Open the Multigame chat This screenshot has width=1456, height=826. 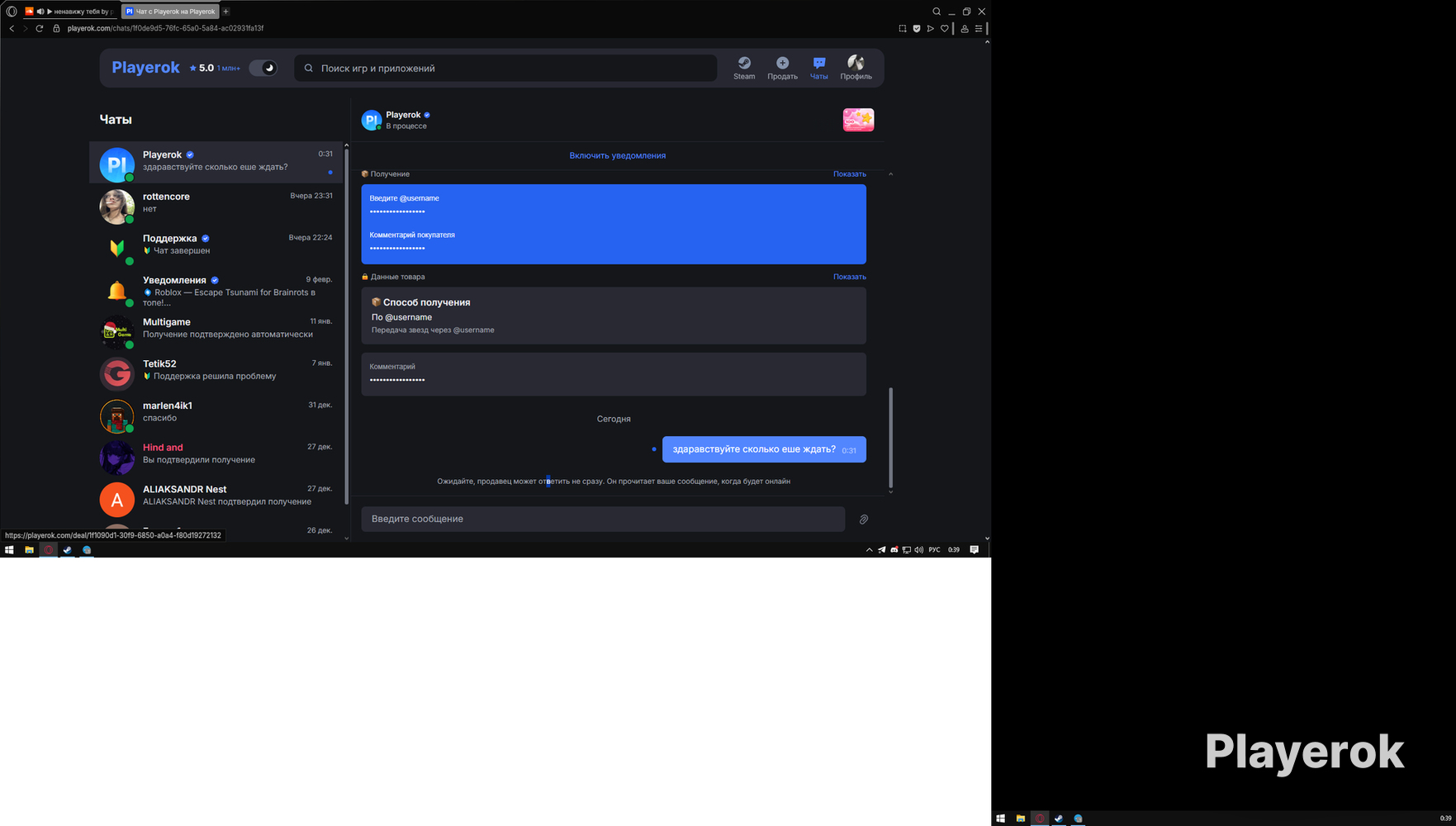(216, 329)
